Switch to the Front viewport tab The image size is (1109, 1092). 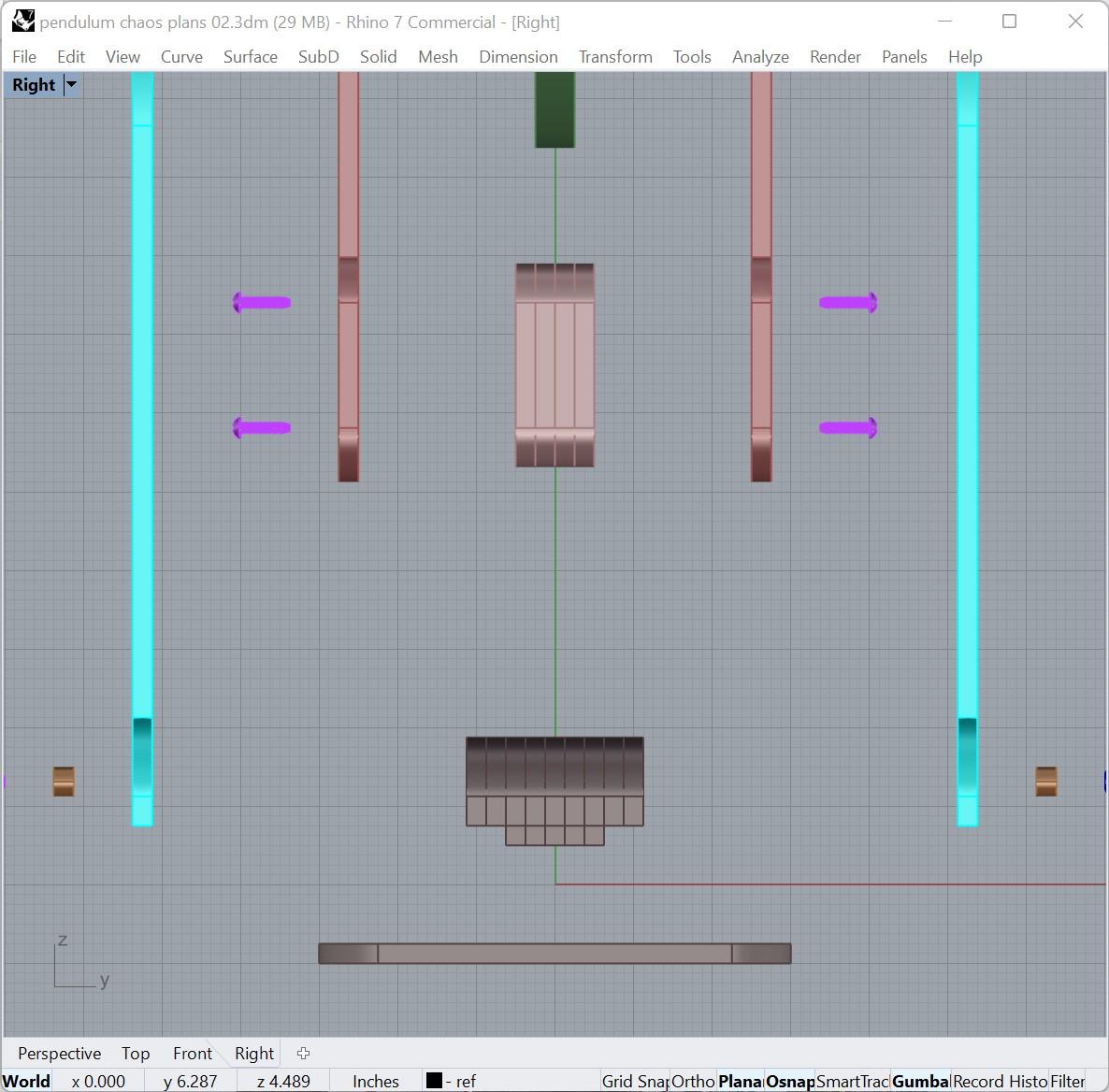193,1053
